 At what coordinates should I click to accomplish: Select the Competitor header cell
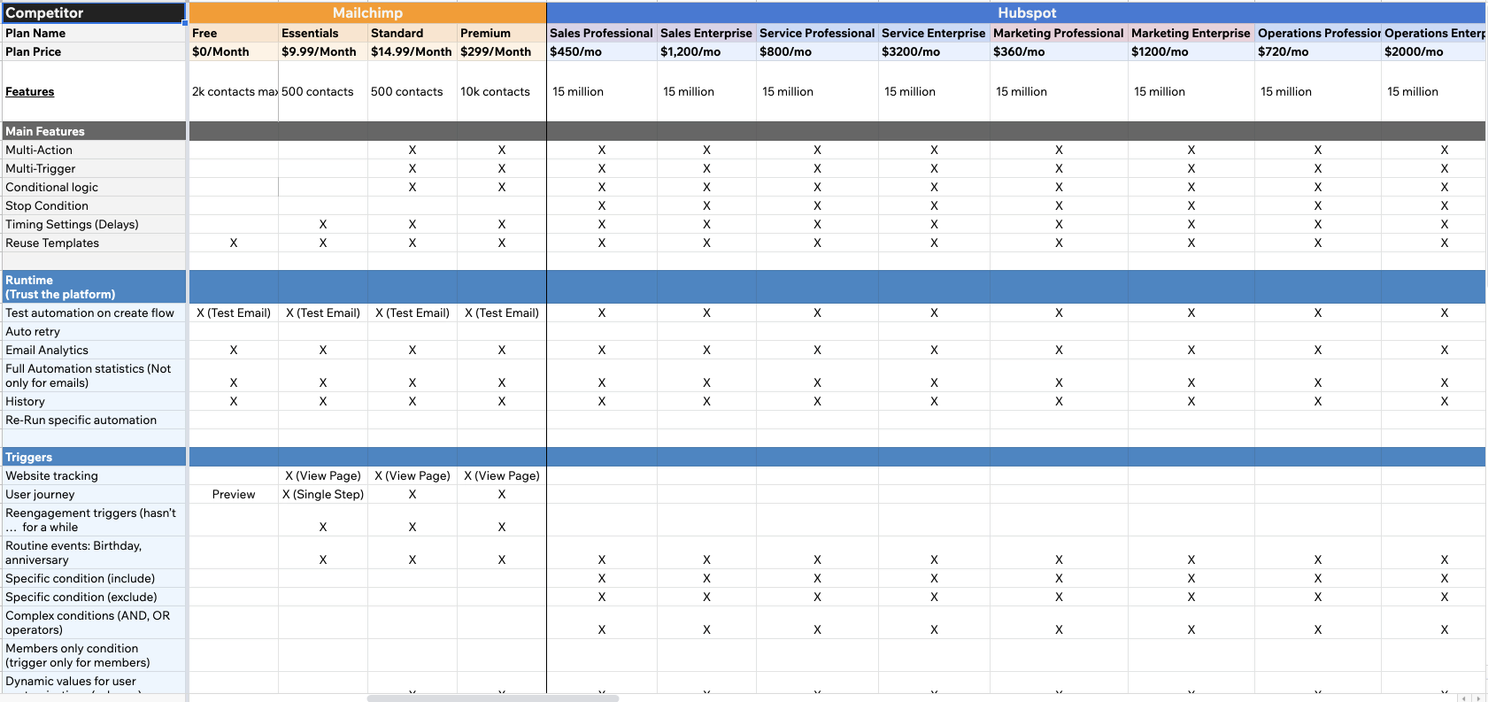point(93,13)
